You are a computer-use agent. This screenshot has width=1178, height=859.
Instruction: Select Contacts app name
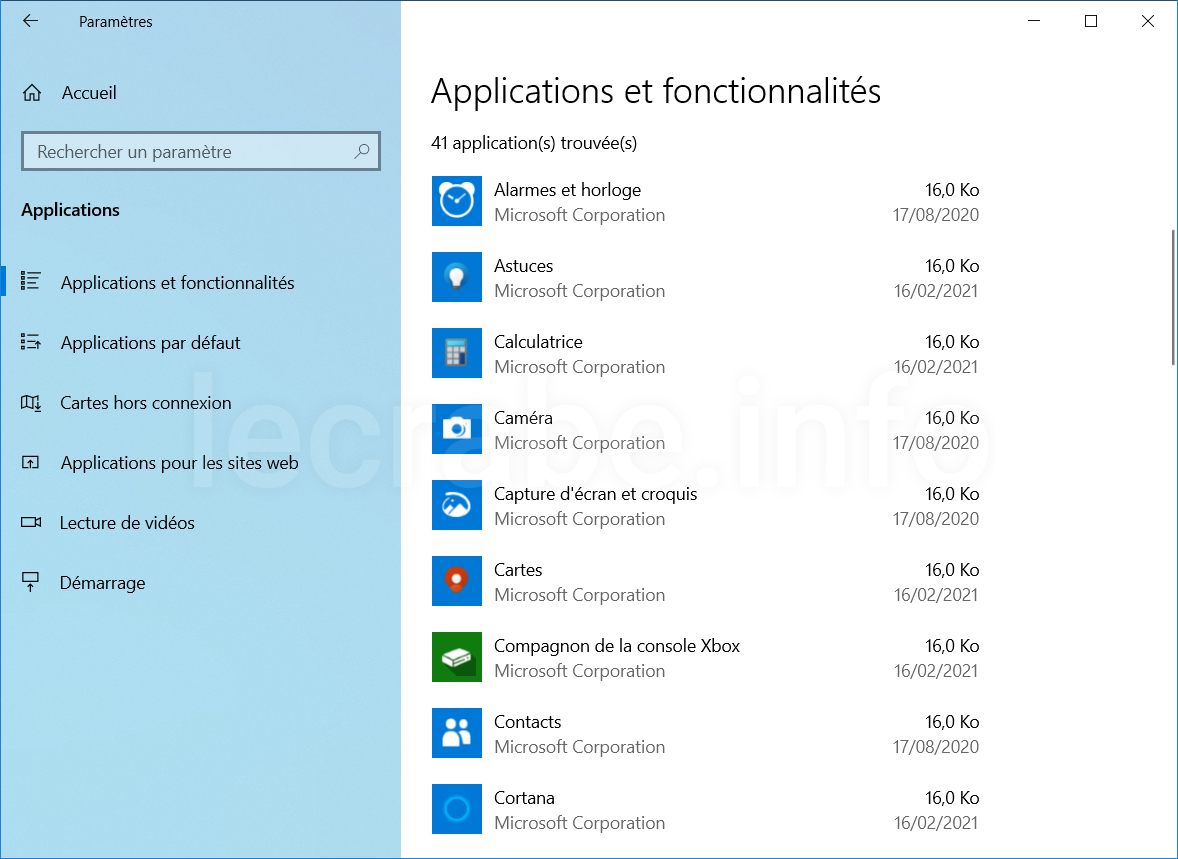pos(527,722)
